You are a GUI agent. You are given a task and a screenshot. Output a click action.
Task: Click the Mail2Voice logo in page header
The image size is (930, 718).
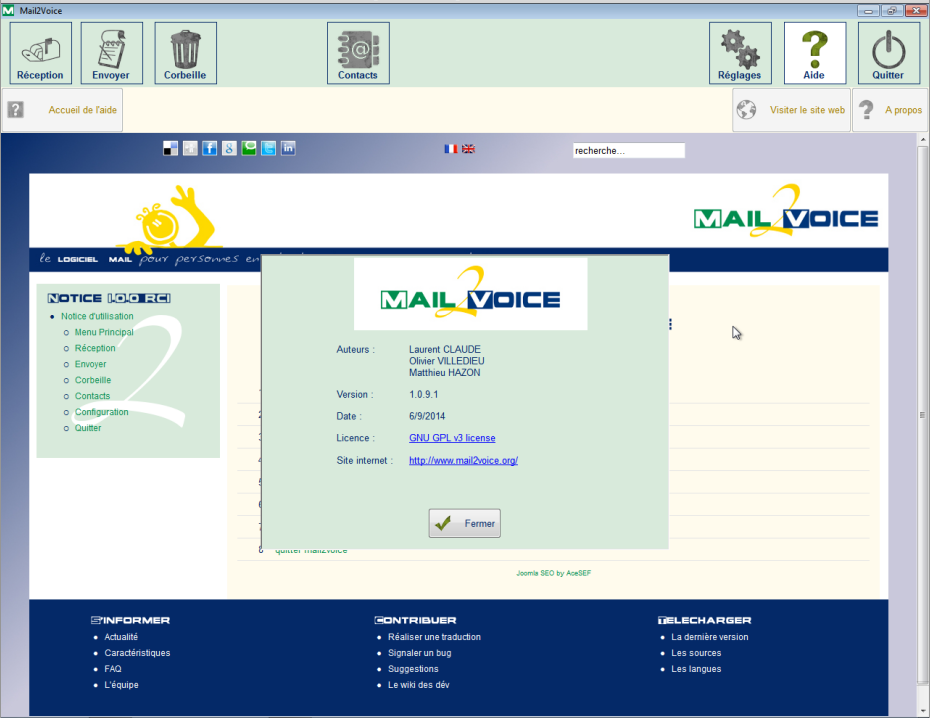pyautogui.click(x=786, y=212)
